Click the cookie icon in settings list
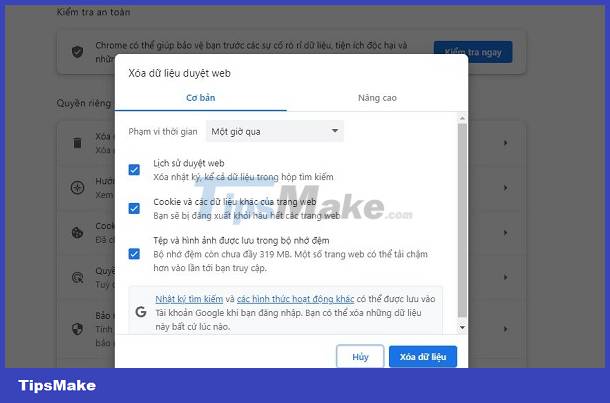This screenshot has width=610, height=403. (x=77, y=233)
